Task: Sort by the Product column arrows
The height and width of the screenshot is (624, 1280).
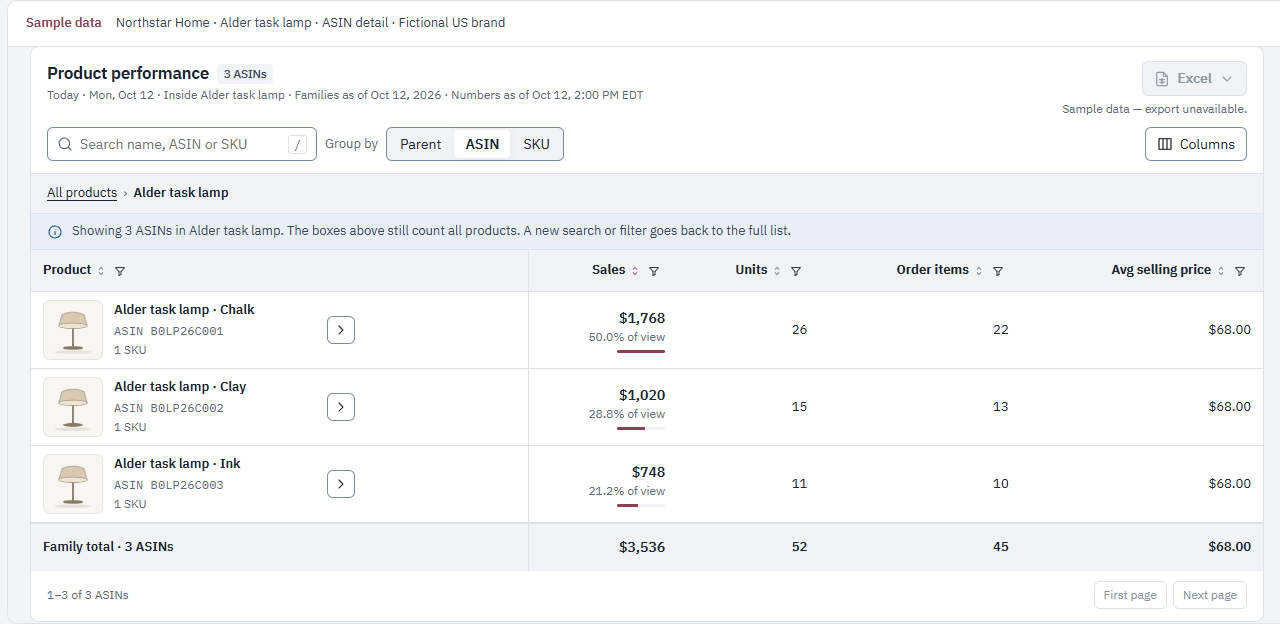Action: click(101, 270)
